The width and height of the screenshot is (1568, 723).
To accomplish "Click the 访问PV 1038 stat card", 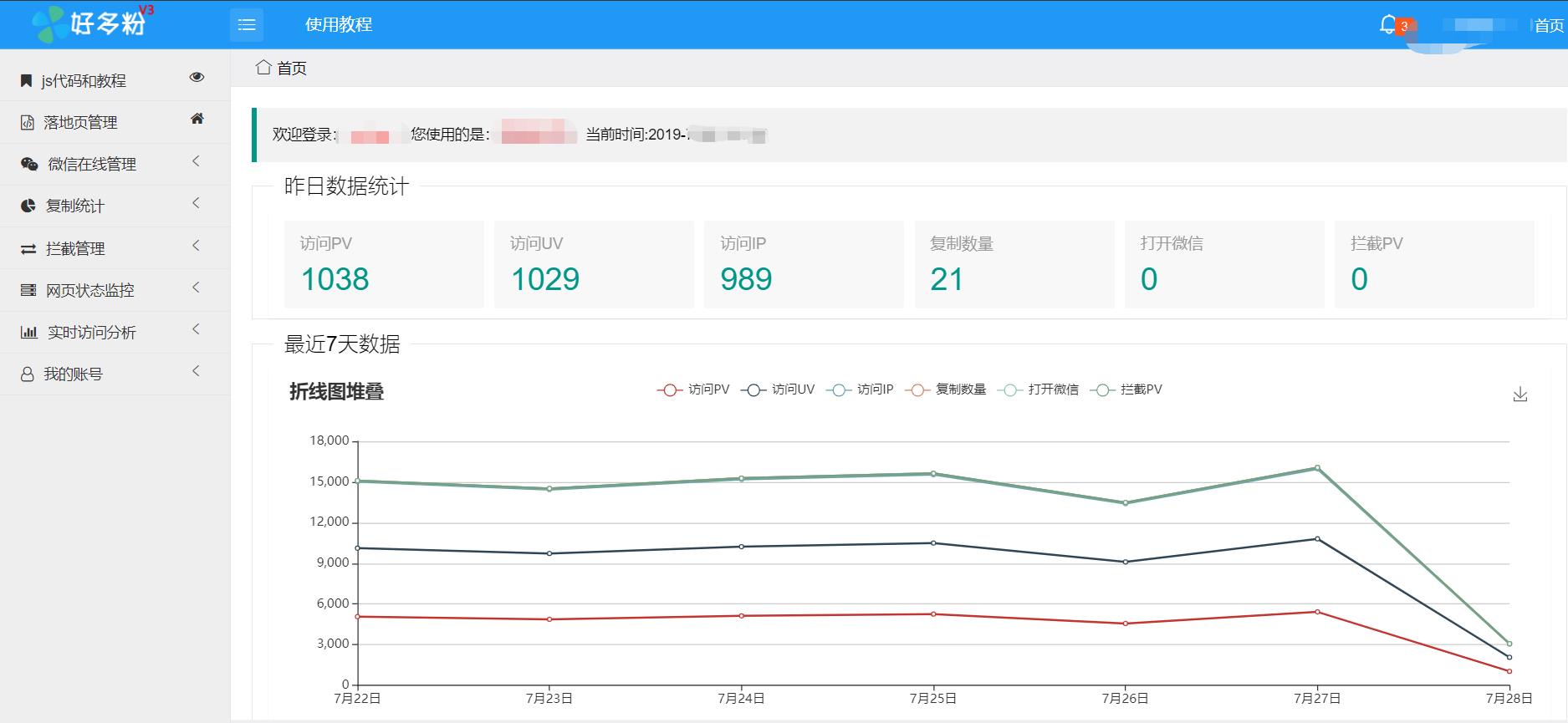I will click(x=384, y=264).
